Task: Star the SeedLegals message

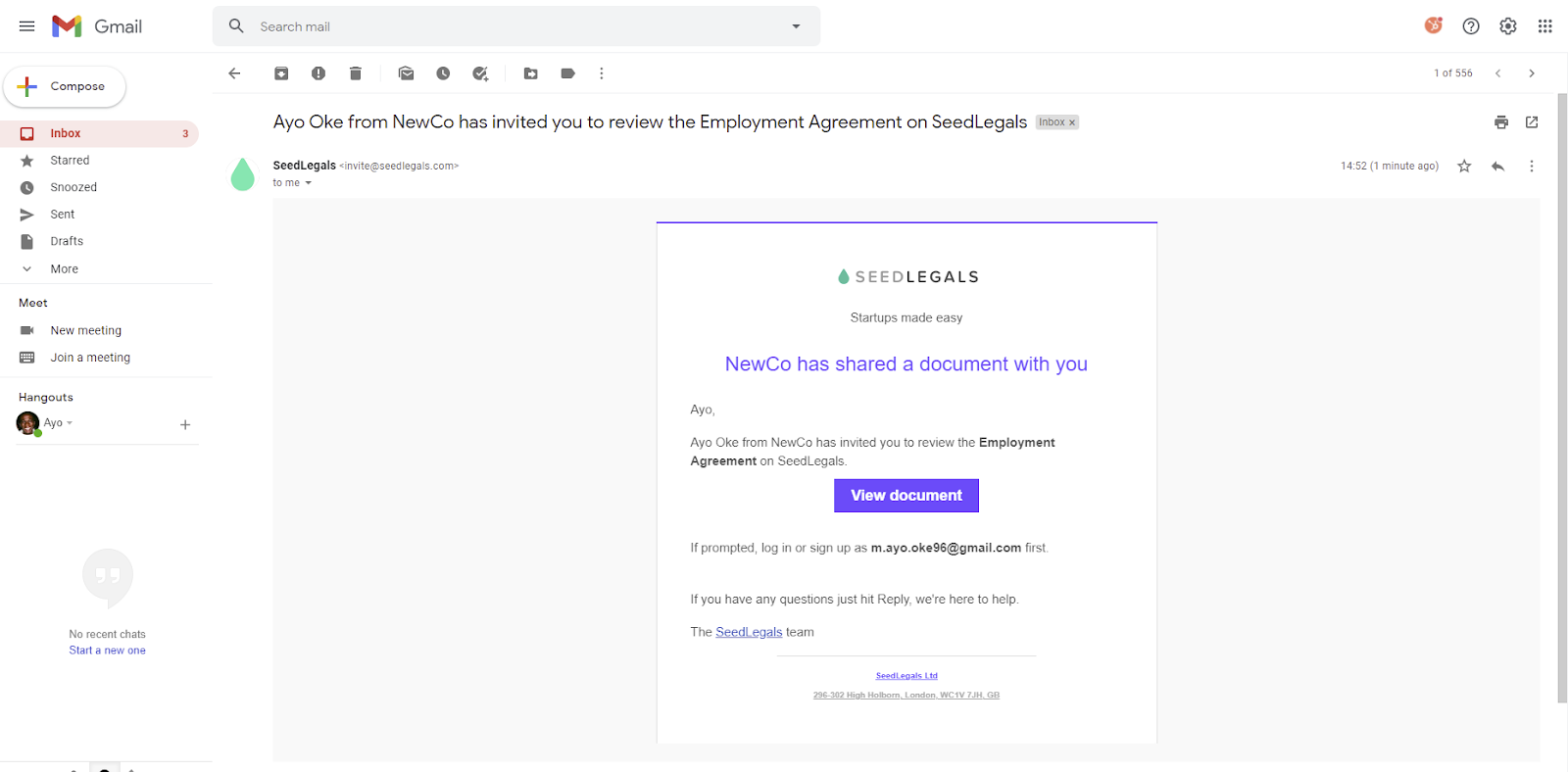Action: tap(1464, 167)
